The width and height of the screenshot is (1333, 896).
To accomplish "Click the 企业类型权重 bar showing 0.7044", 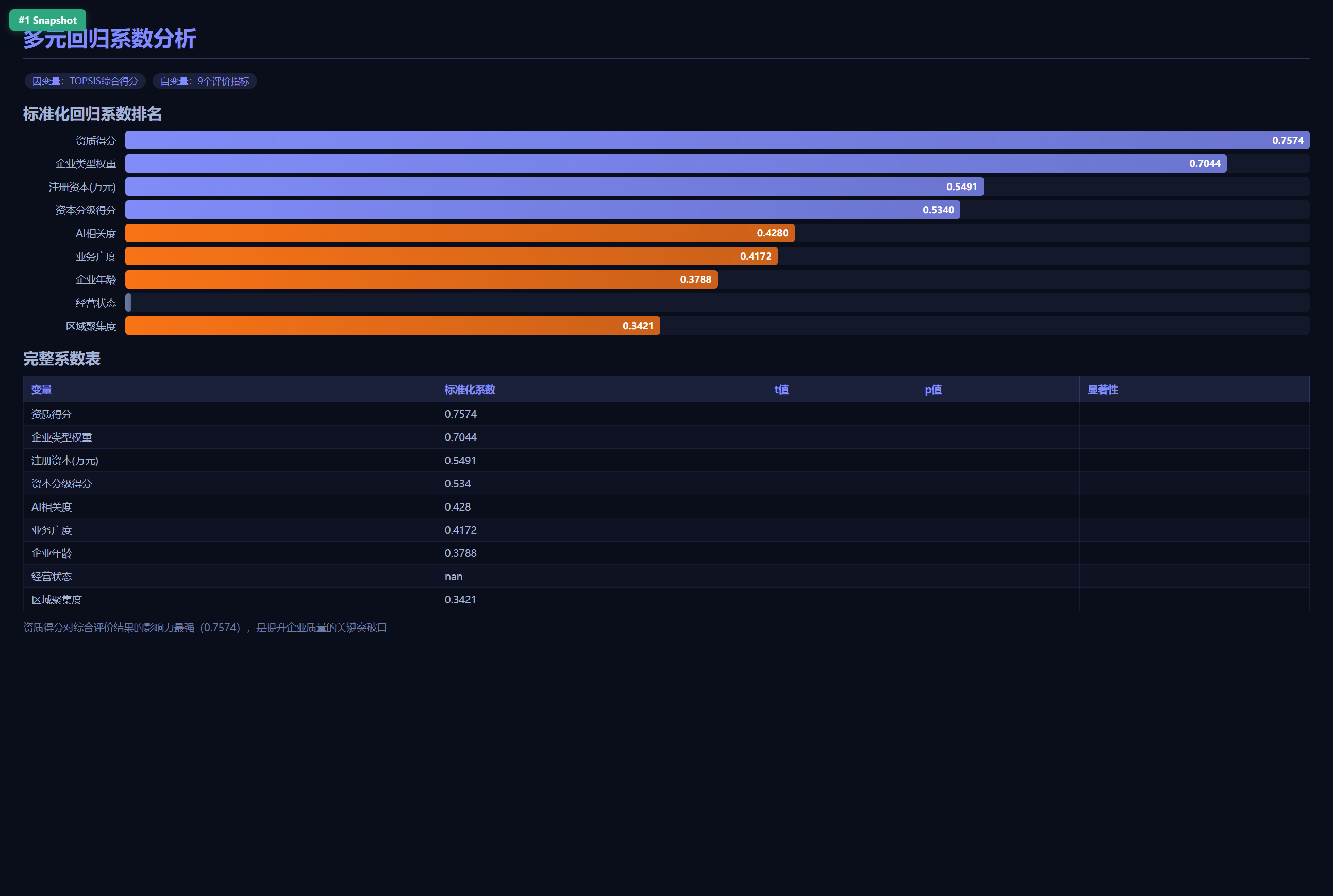I will coord(676,163).
